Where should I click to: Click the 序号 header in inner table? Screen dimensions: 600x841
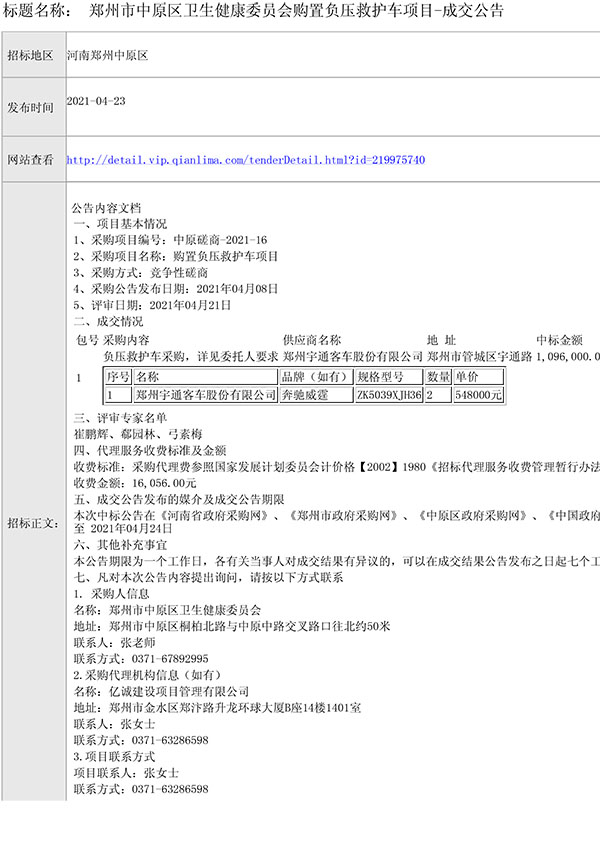tap(118, 377)
